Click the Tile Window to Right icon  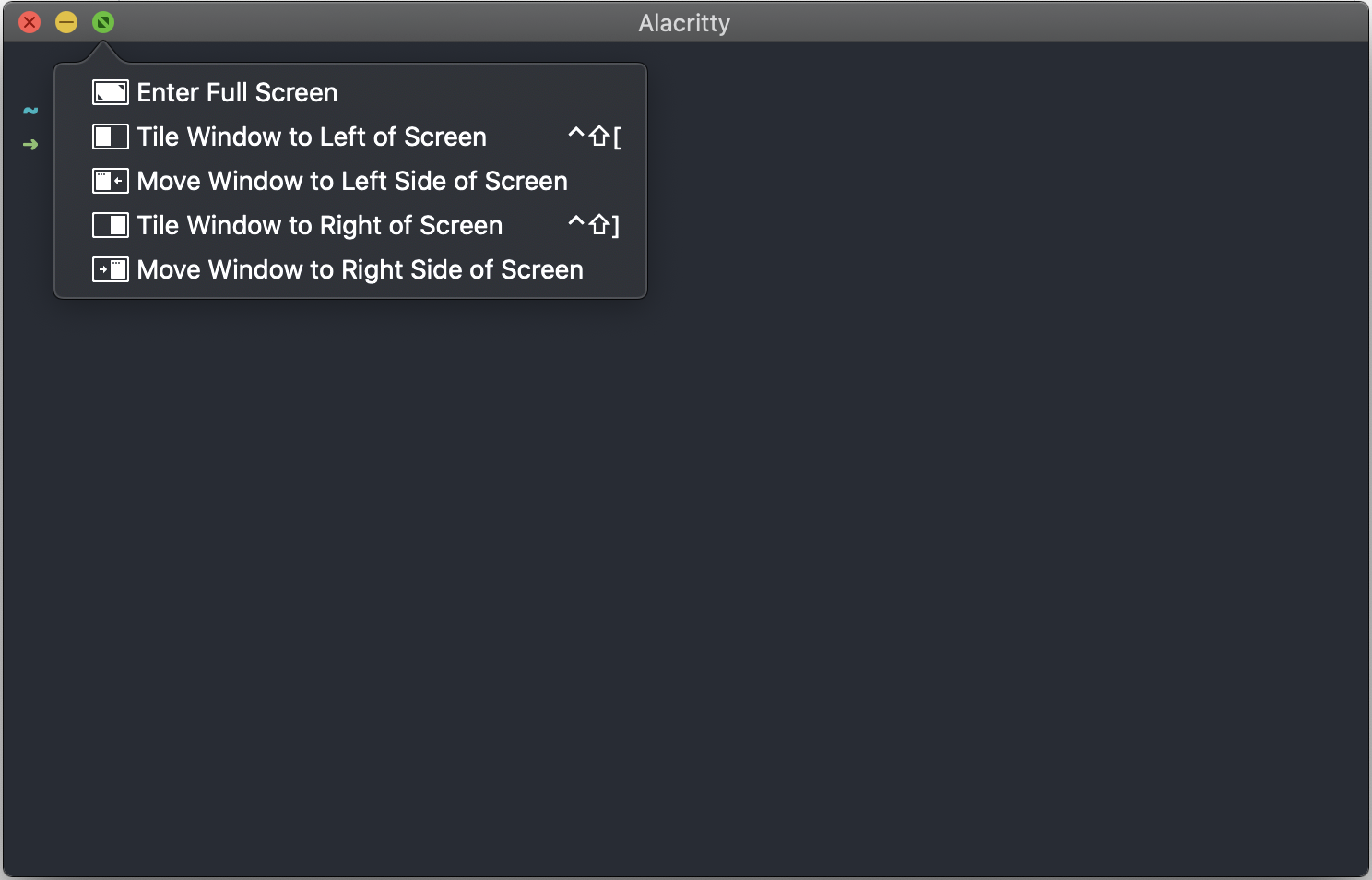point(111,225)
